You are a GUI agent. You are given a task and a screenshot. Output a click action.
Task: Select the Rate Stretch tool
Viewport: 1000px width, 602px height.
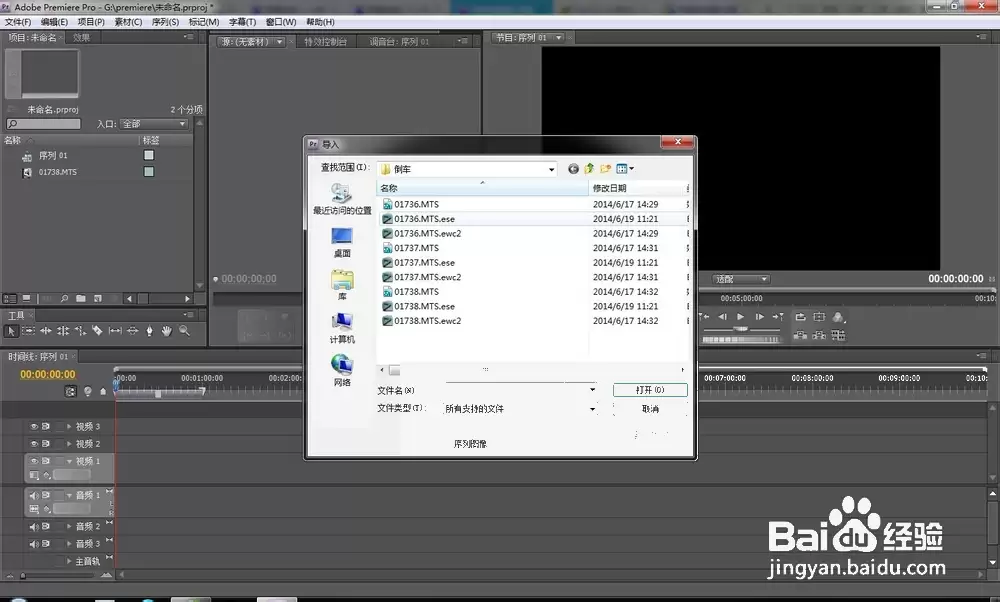[80, 331]
